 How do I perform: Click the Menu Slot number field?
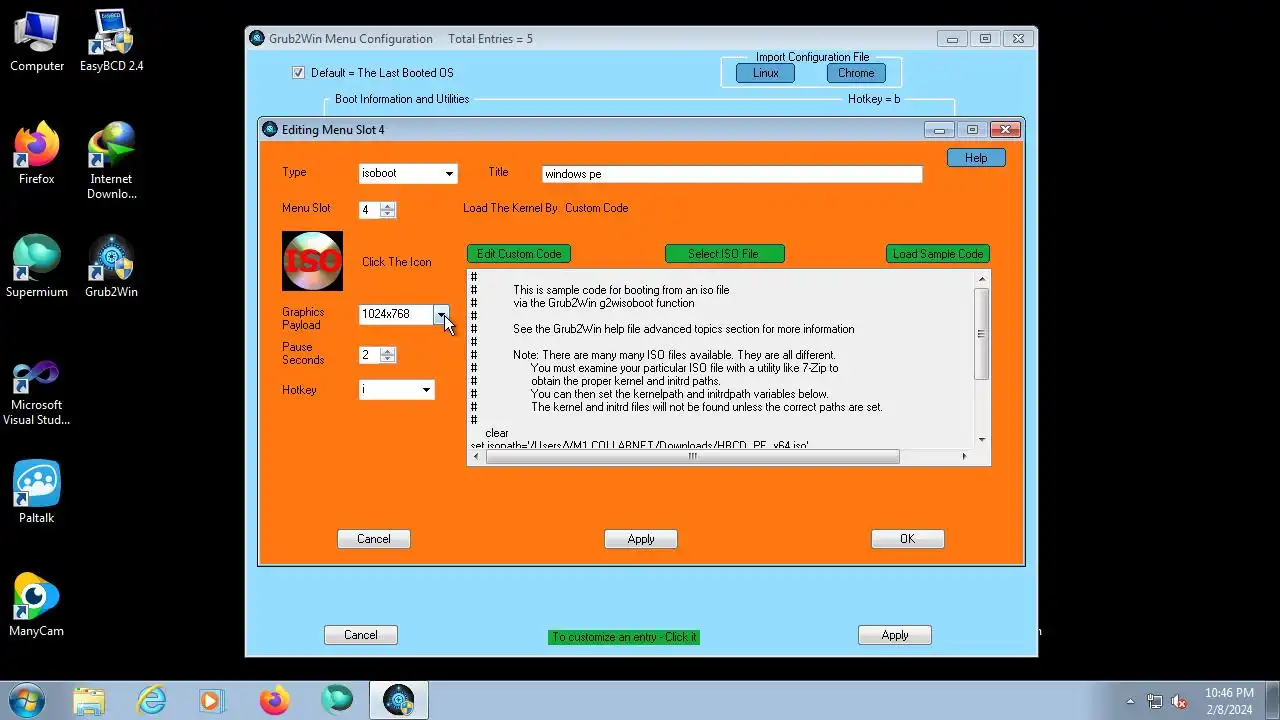point(370,210)
